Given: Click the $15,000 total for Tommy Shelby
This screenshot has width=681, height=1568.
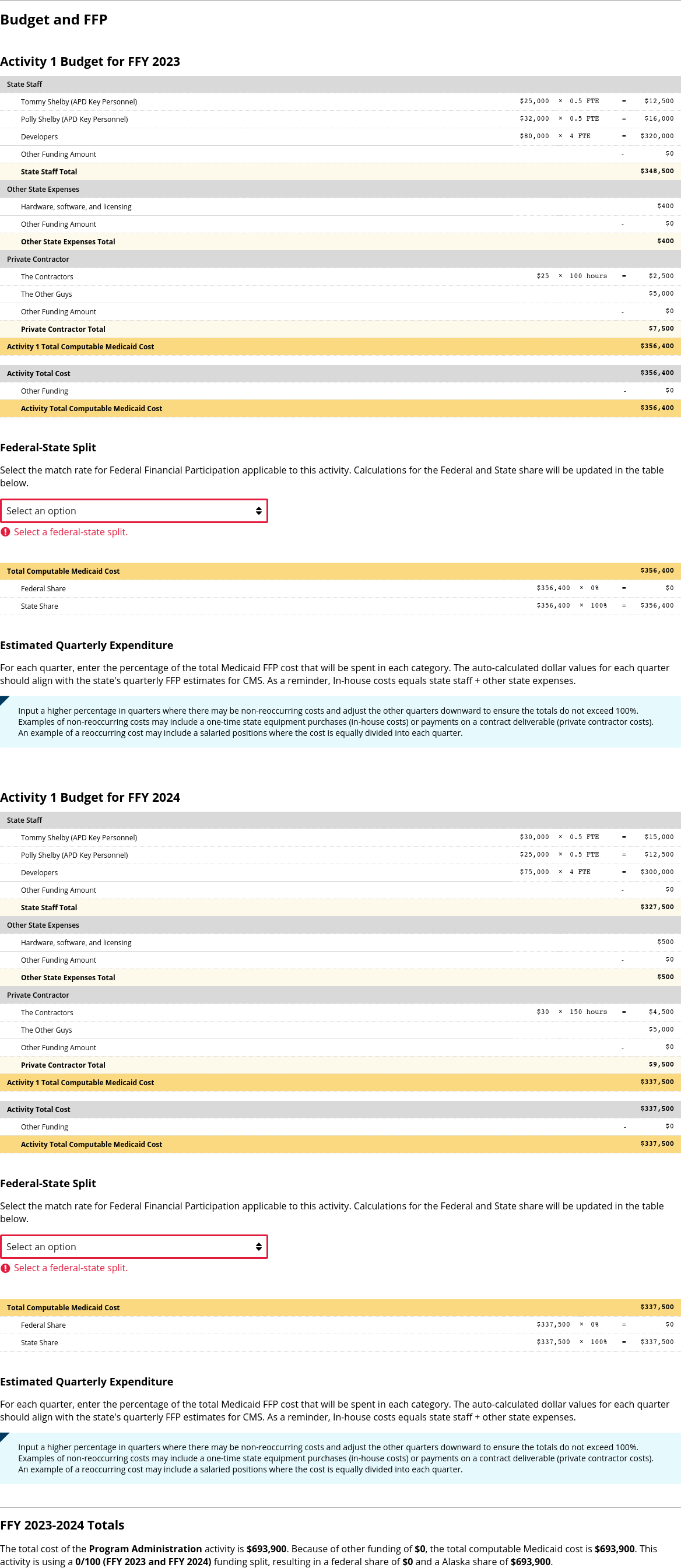Looking at the screenshot, I should tap(659, 837).
